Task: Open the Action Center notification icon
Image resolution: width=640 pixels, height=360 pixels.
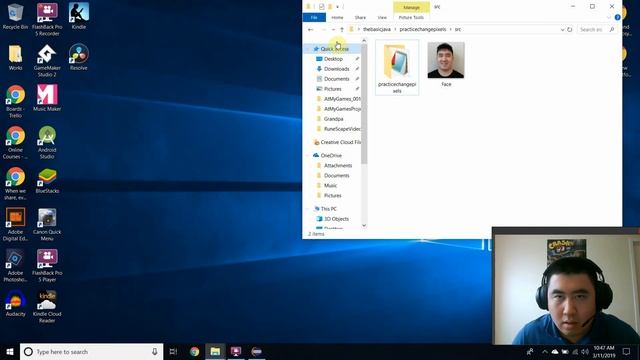Action: tap(626, 351)
